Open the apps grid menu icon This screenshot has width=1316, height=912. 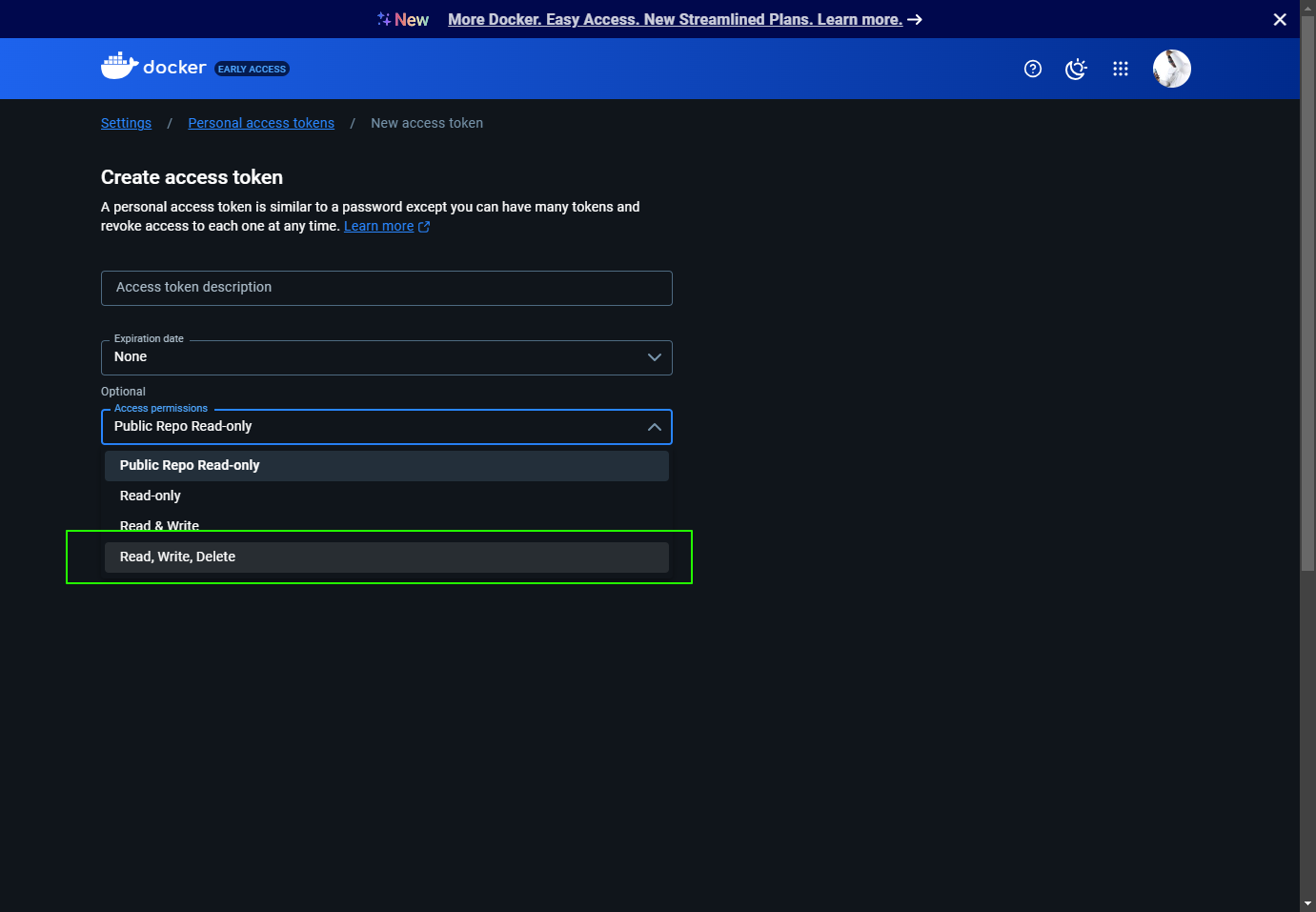pos(1121,69)
